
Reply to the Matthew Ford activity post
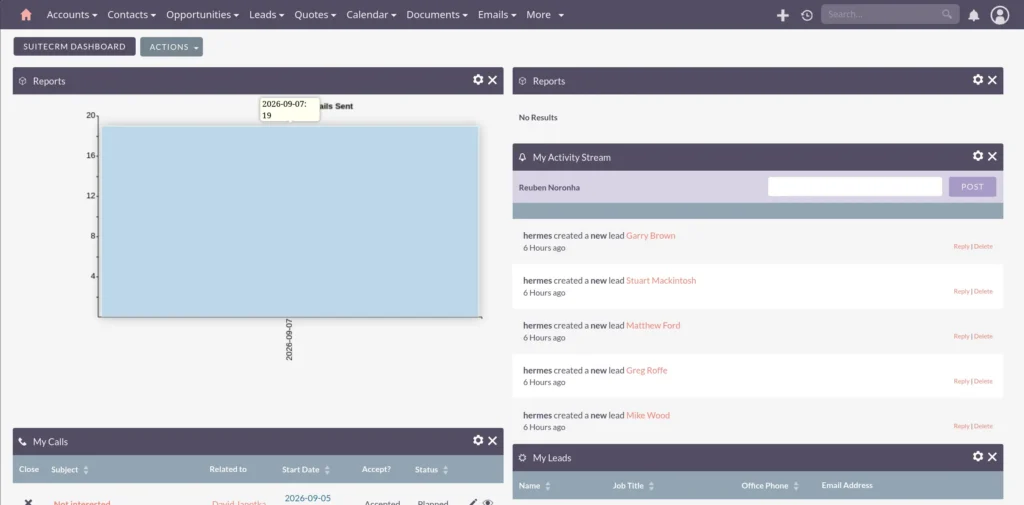click(x=961, y=336)
